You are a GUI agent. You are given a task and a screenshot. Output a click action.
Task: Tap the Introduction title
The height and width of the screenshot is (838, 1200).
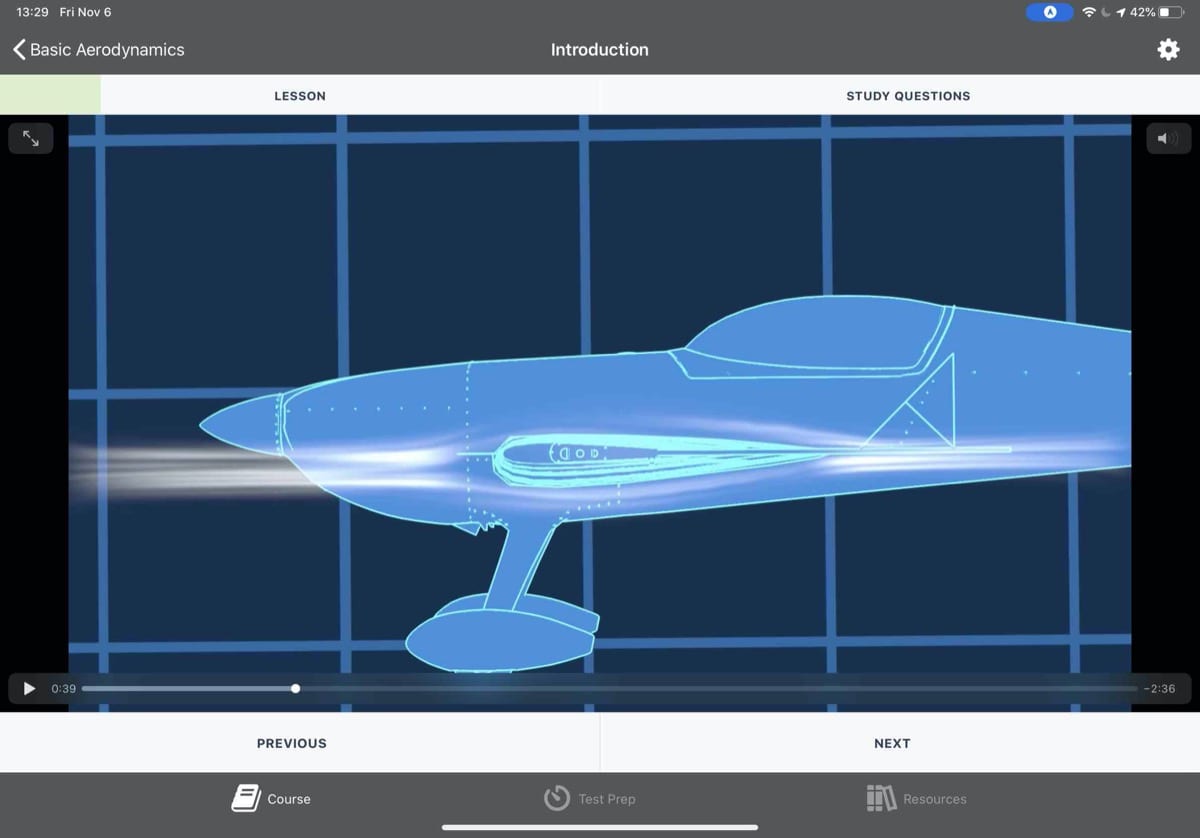(600, 49)
